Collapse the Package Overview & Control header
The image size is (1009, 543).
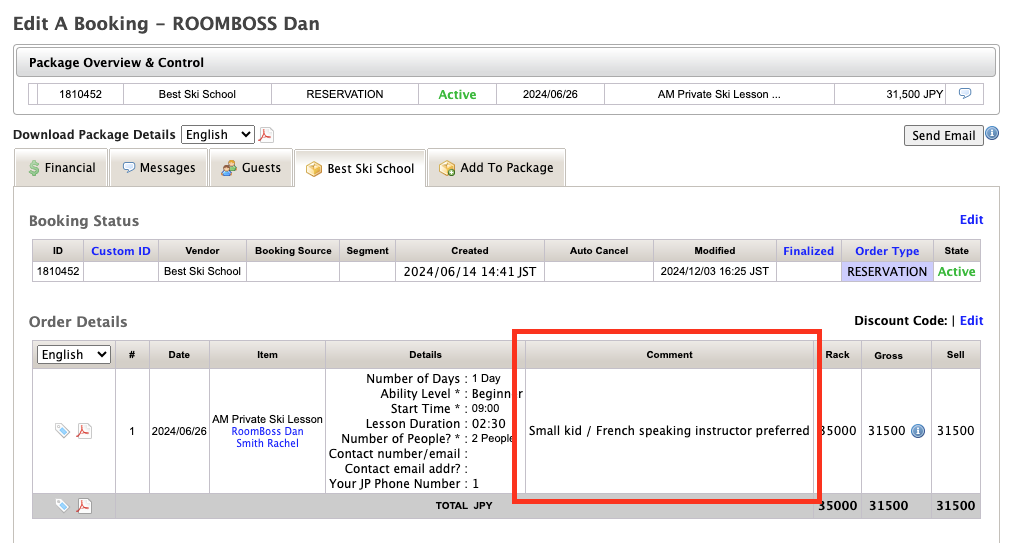[x=506, y=62]
